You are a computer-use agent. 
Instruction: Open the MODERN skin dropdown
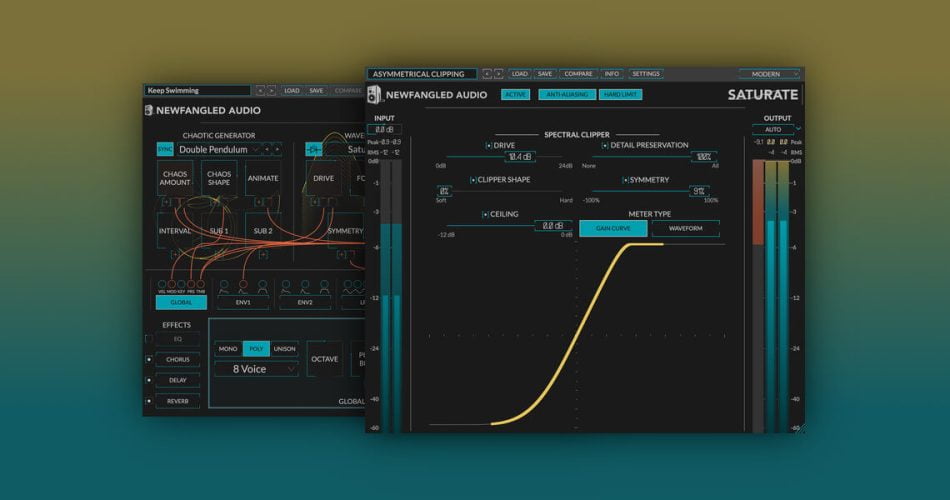[769, 74]
